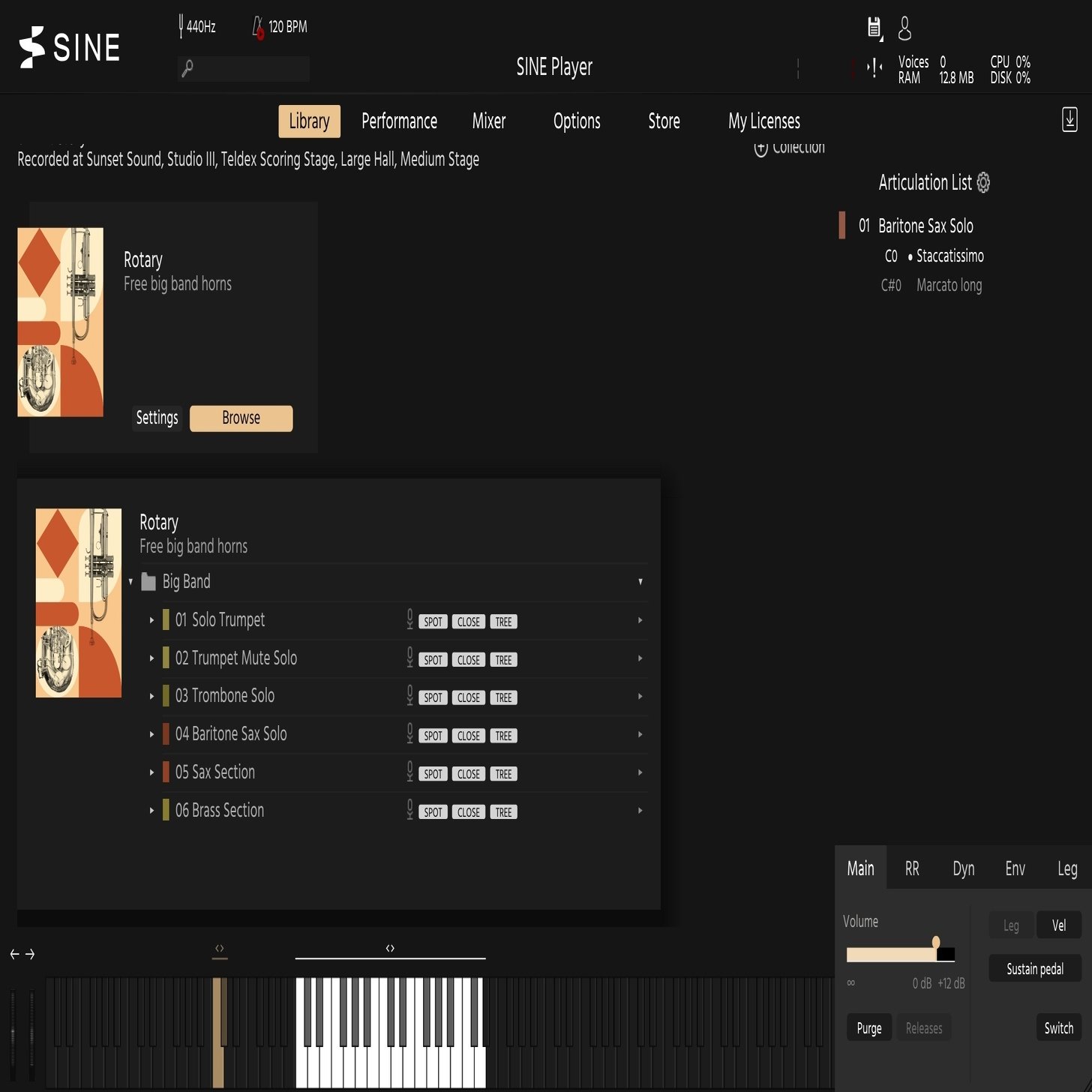The image size is (1092, 1092).
Task: Click the mic icon for Baritone Sax Solo
Action: click(409, 733)
